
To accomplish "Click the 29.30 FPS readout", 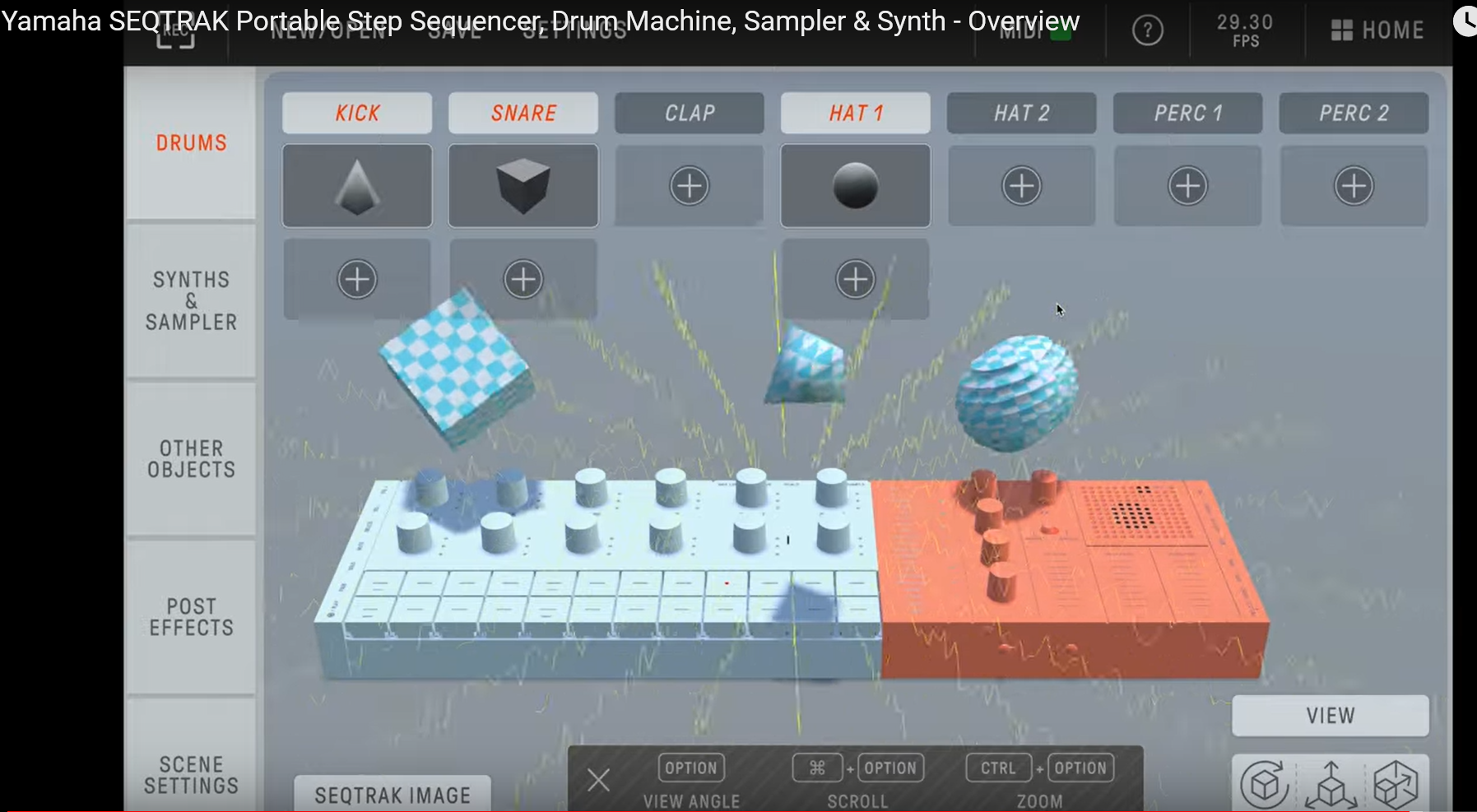I will 1245,30.
